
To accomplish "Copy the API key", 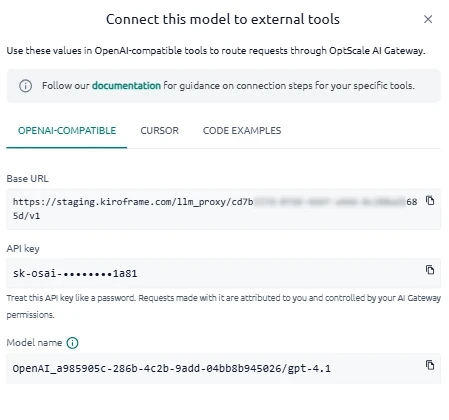I will (x=430, y=270).
